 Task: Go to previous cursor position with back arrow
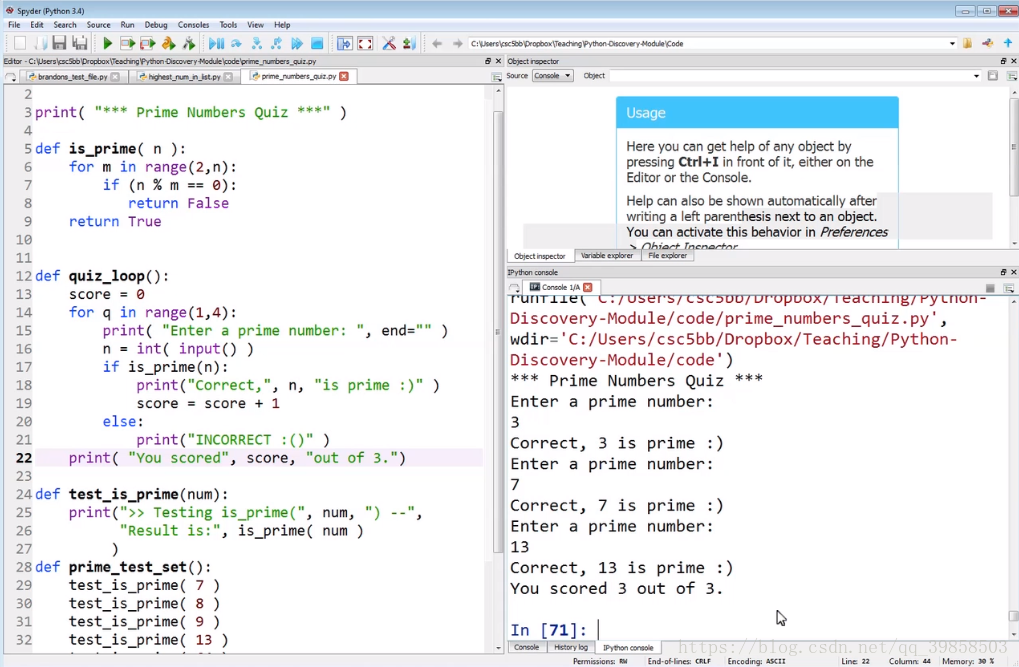437,44
